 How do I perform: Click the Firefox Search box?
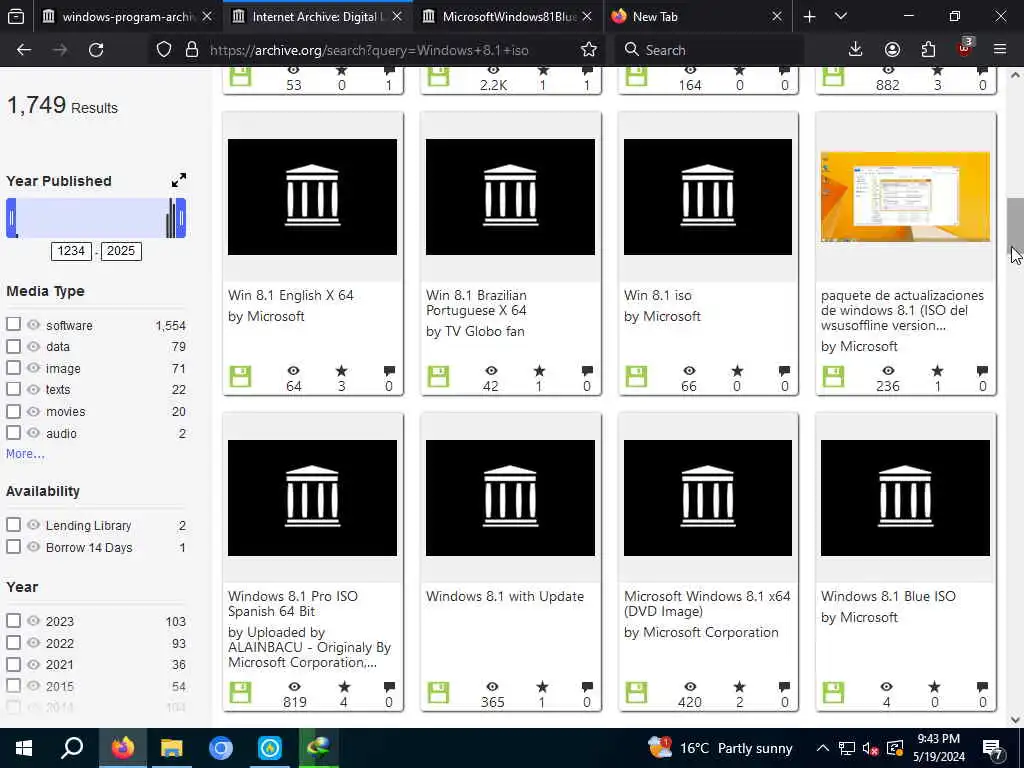[709, 50]
